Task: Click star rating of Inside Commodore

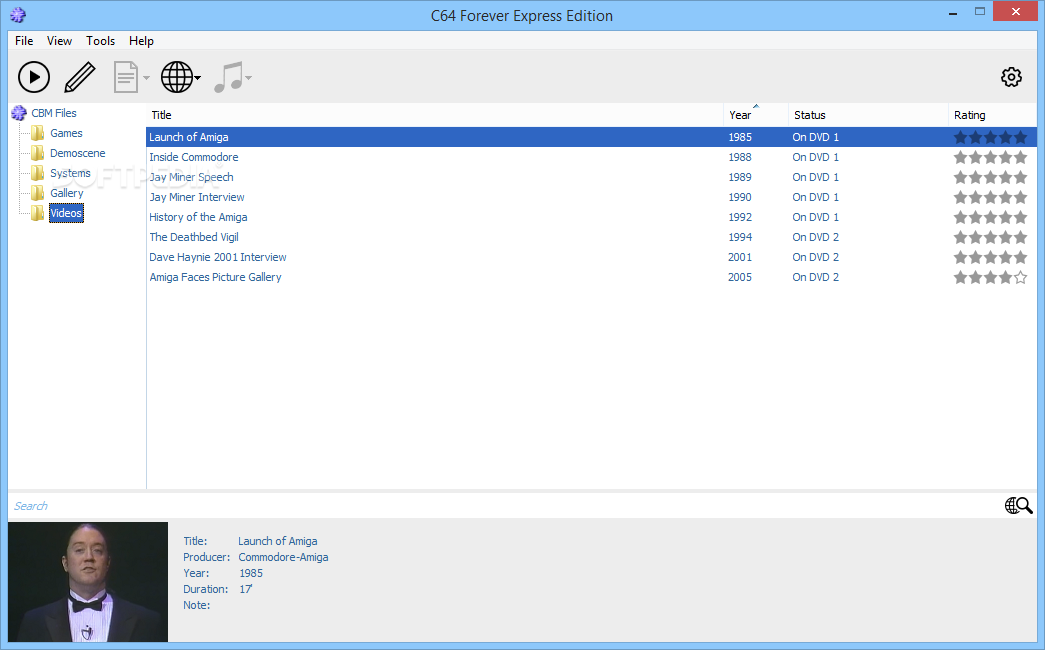Action: coord(990,157)
